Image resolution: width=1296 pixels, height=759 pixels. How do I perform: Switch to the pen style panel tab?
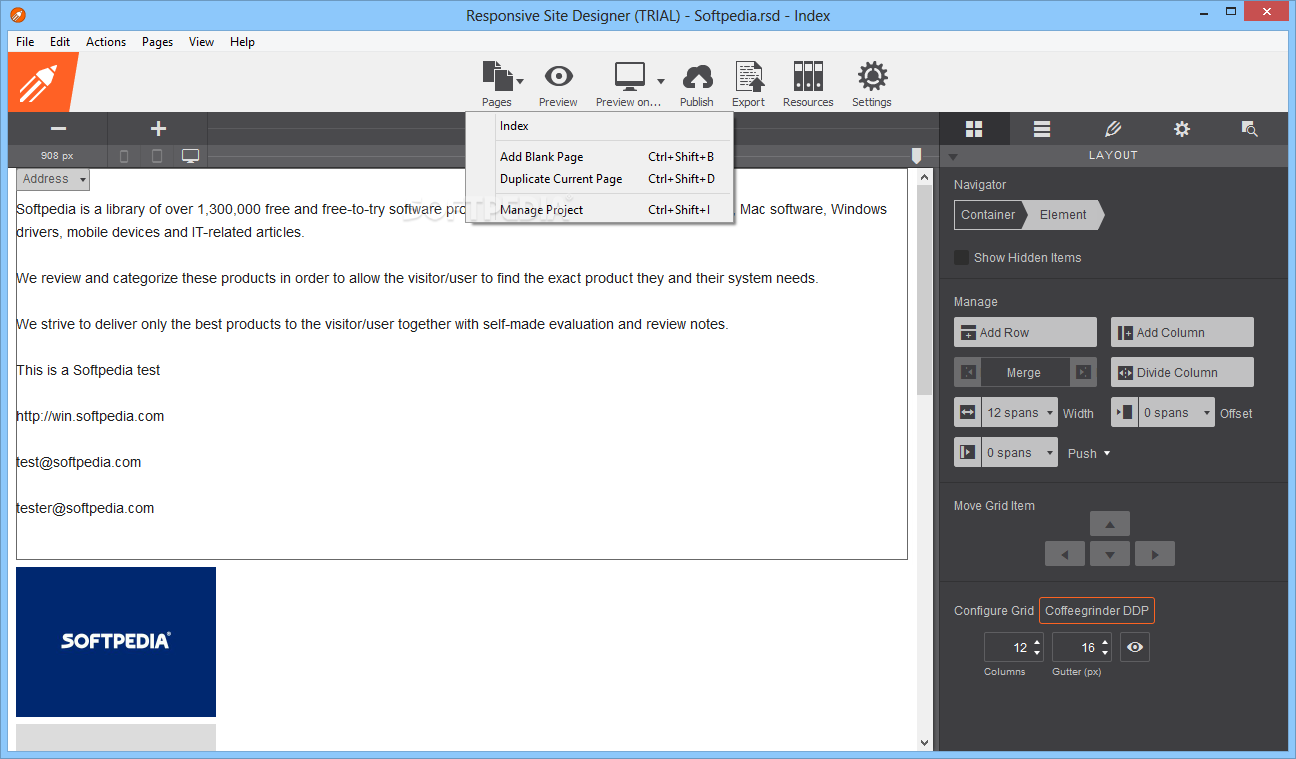pyautogui.click(x=1113, y=129)
